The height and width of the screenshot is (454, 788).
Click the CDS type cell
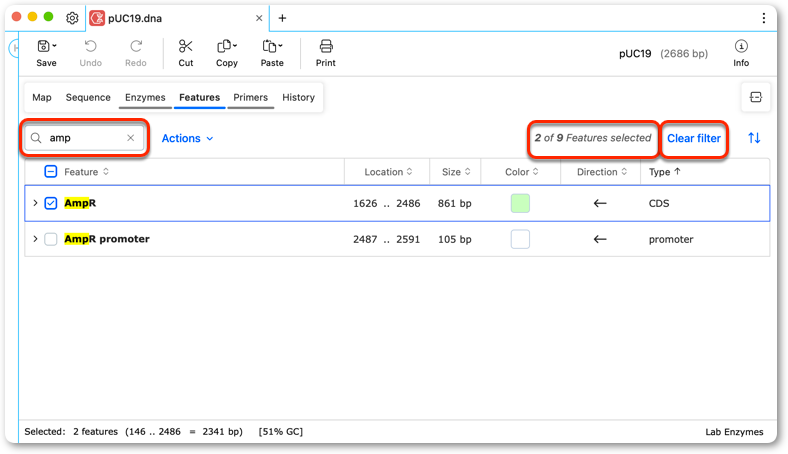tap(659, 203)
